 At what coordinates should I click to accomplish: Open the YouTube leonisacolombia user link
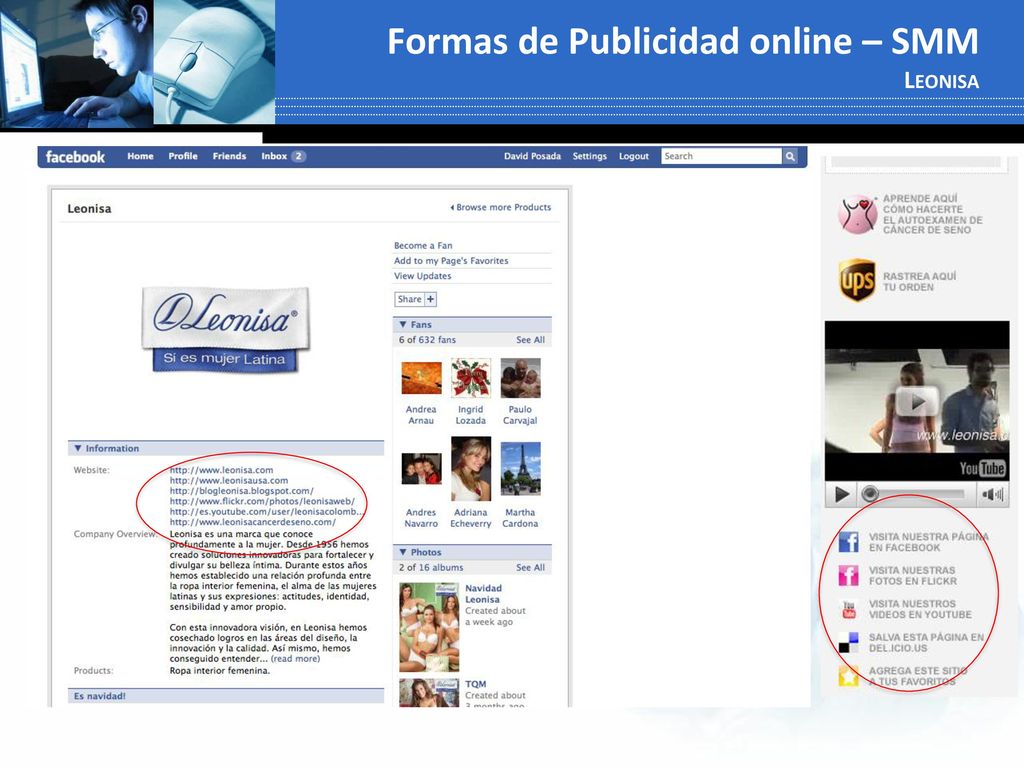point(266,511)
